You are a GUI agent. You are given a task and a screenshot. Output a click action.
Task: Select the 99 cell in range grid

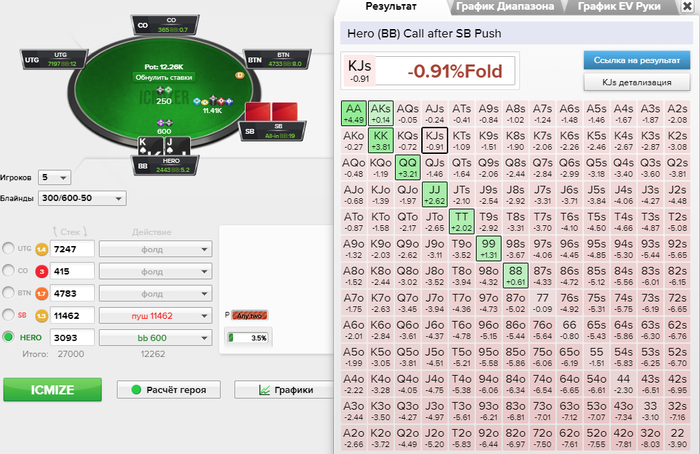488,248
